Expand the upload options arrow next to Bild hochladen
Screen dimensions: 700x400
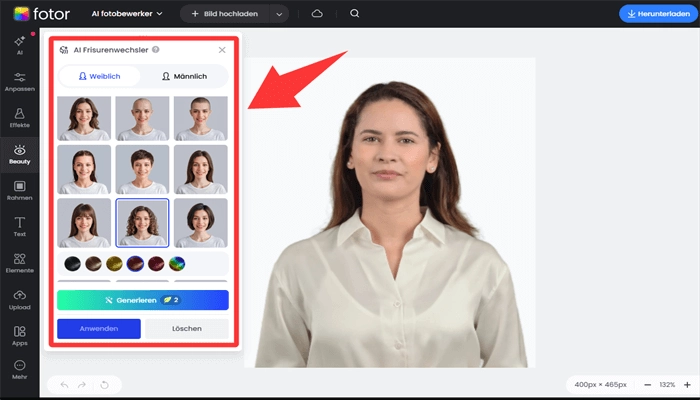[x=279, y=14]
